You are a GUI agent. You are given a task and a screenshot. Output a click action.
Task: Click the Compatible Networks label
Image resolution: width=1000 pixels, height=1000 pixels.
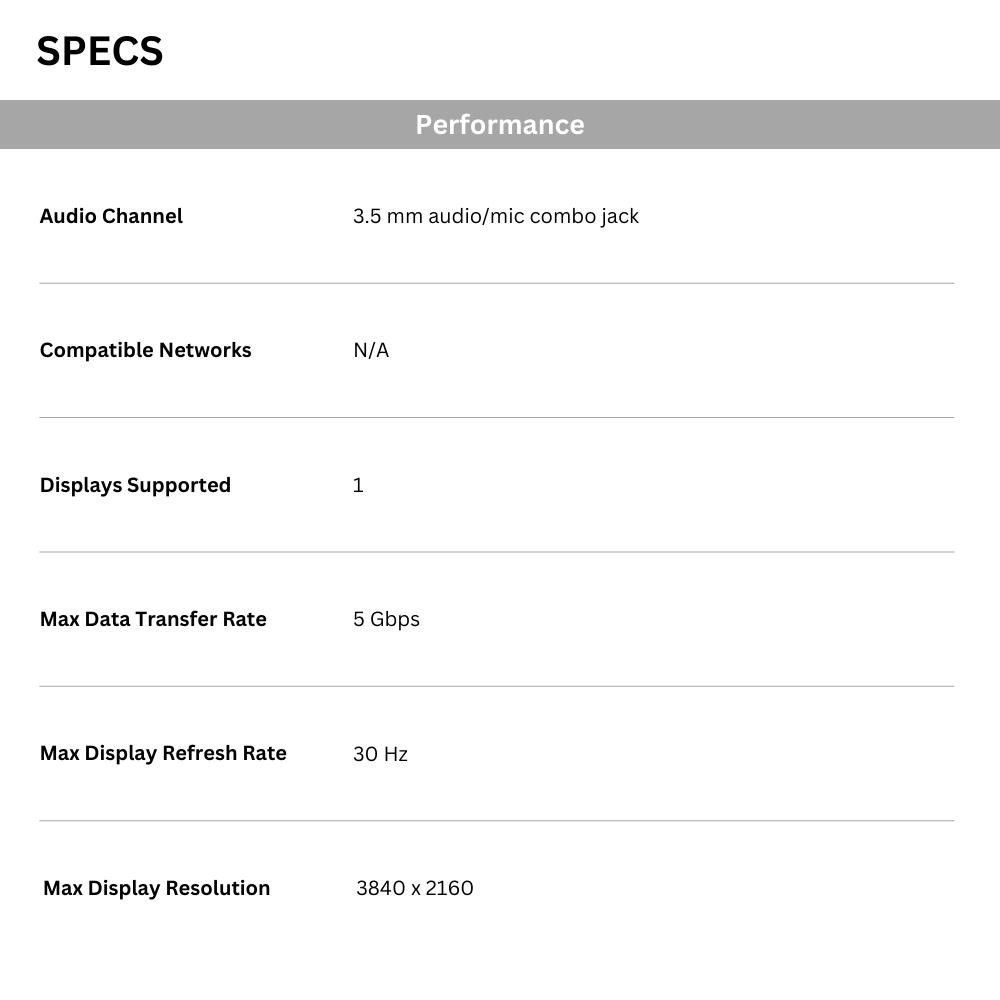145,350
